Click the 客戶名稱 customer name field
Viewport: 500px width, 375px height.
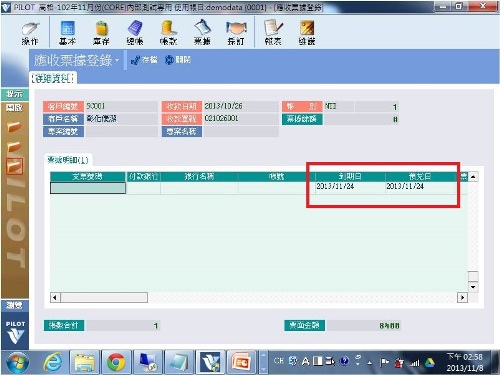(x=121, y=119)
